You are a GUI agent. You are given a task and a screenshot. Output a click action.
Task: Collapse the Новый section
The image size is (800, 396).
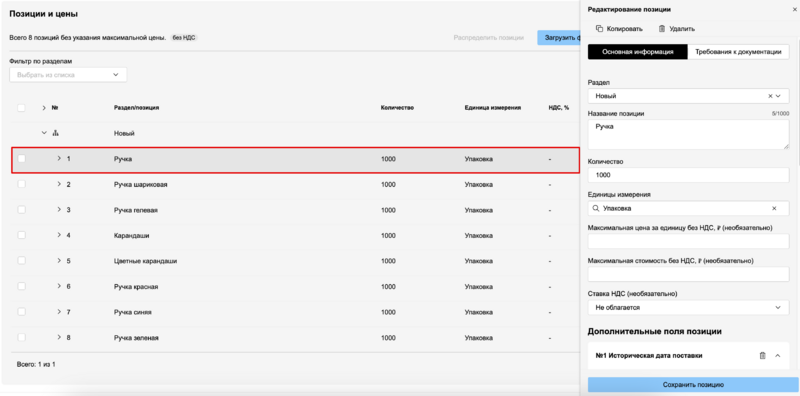coord(44,133)
